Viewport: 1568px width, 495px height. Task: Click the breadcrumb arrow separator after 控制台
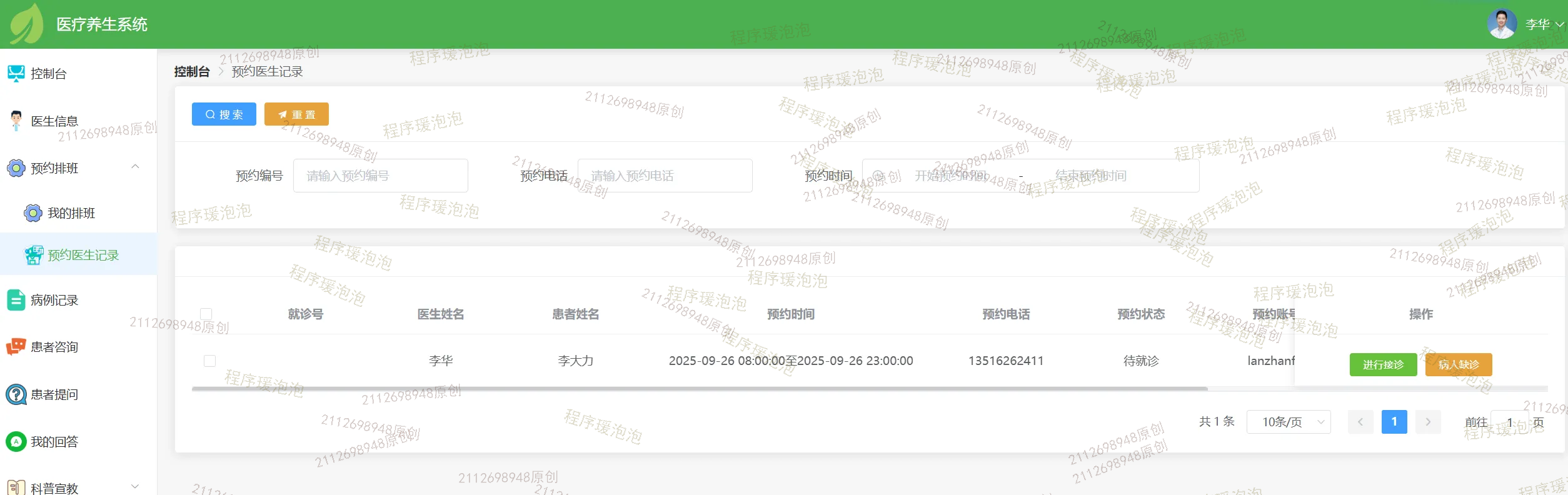point(221,72)
